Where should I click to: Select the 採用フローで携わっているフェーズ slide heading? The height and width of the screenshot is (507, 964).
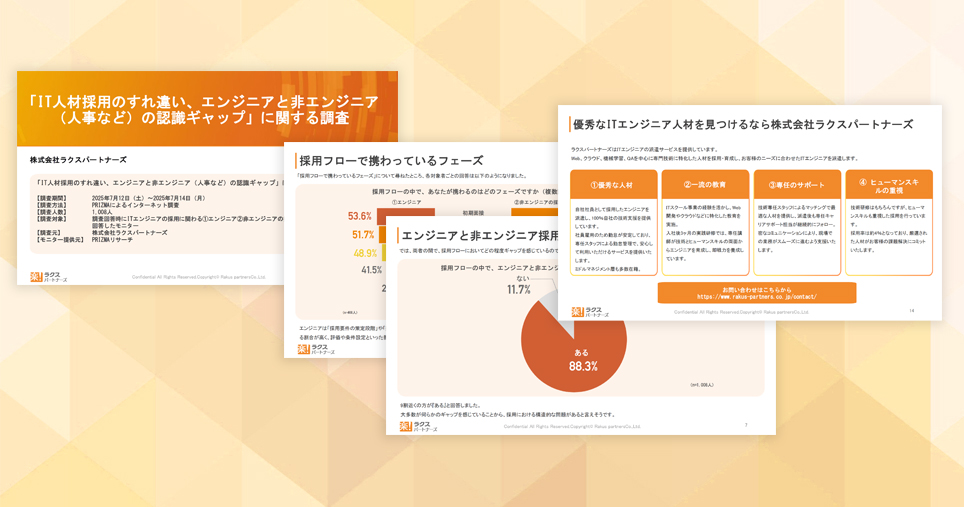(x=391, y=161)
